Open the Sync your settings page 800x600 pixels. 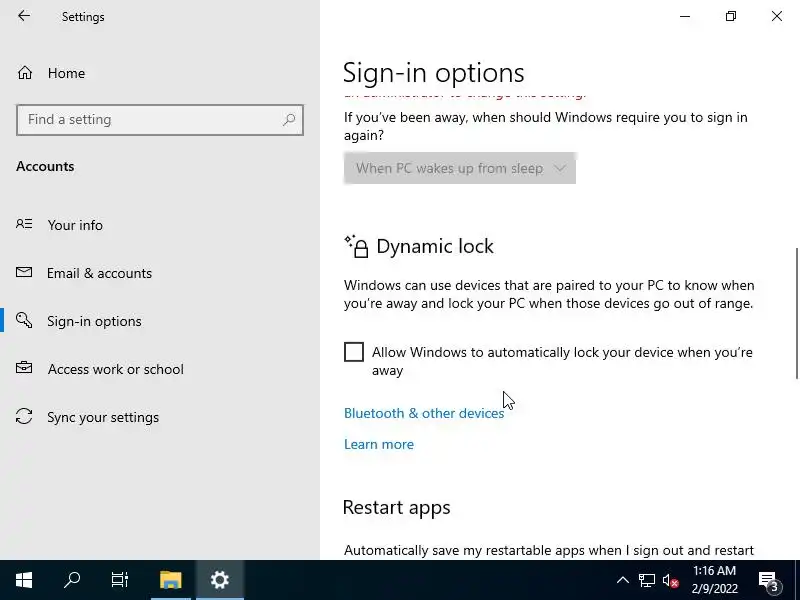pyautogui.click(x=103, y=417)
